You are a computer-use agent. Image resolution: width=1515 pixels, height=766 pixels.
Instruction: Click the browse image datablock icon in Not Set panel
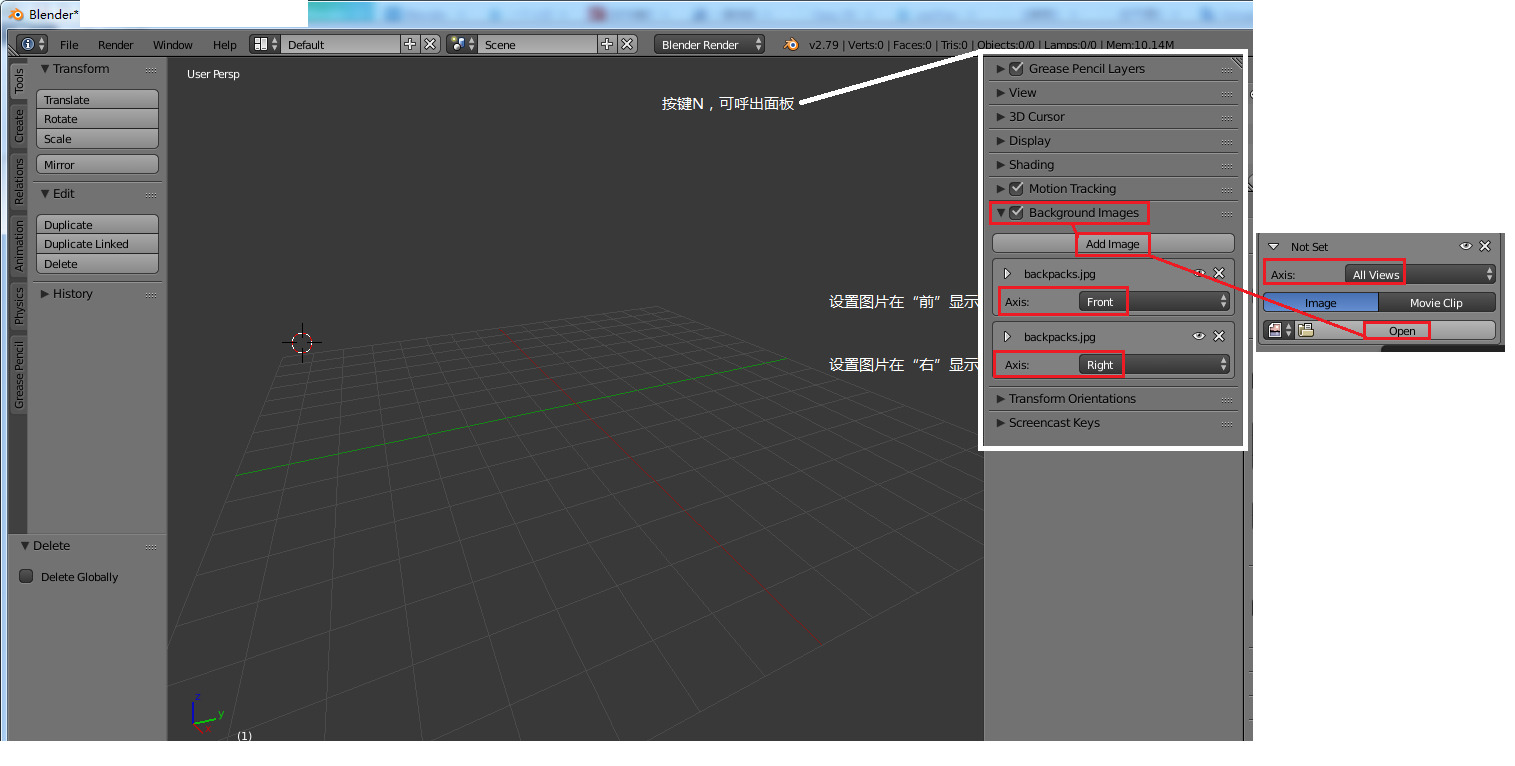(1276, 329)
